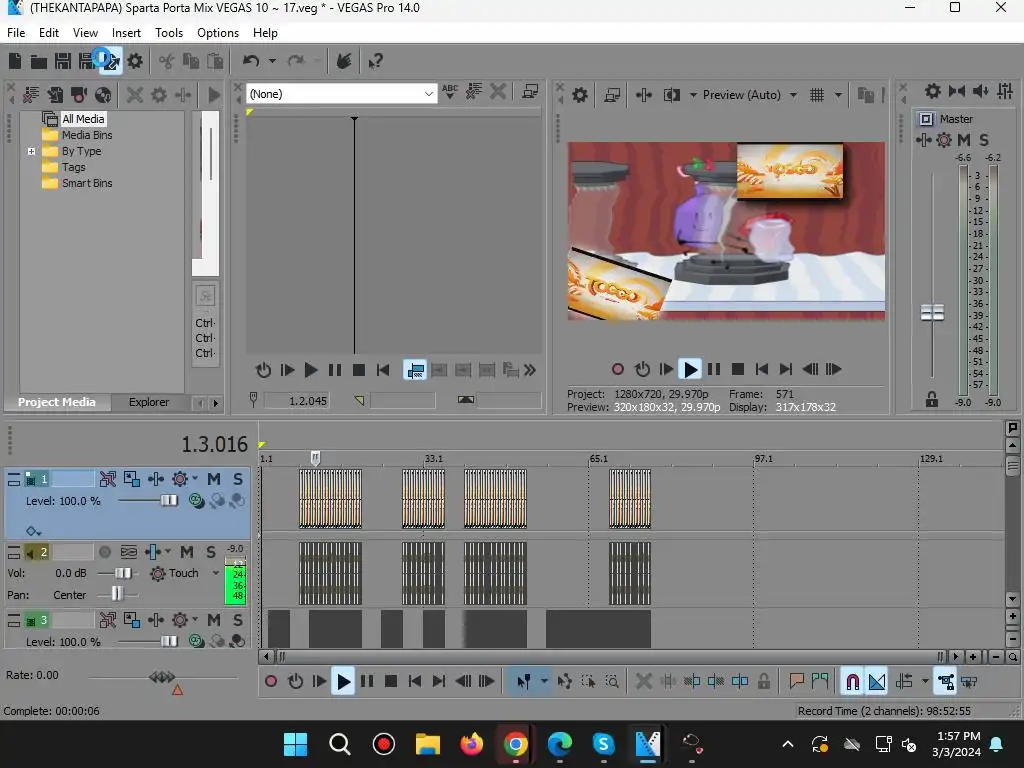Toggle Enable Snapping magnet button
The height and width of the screenshot is (768, 1024).
point(852,682)
